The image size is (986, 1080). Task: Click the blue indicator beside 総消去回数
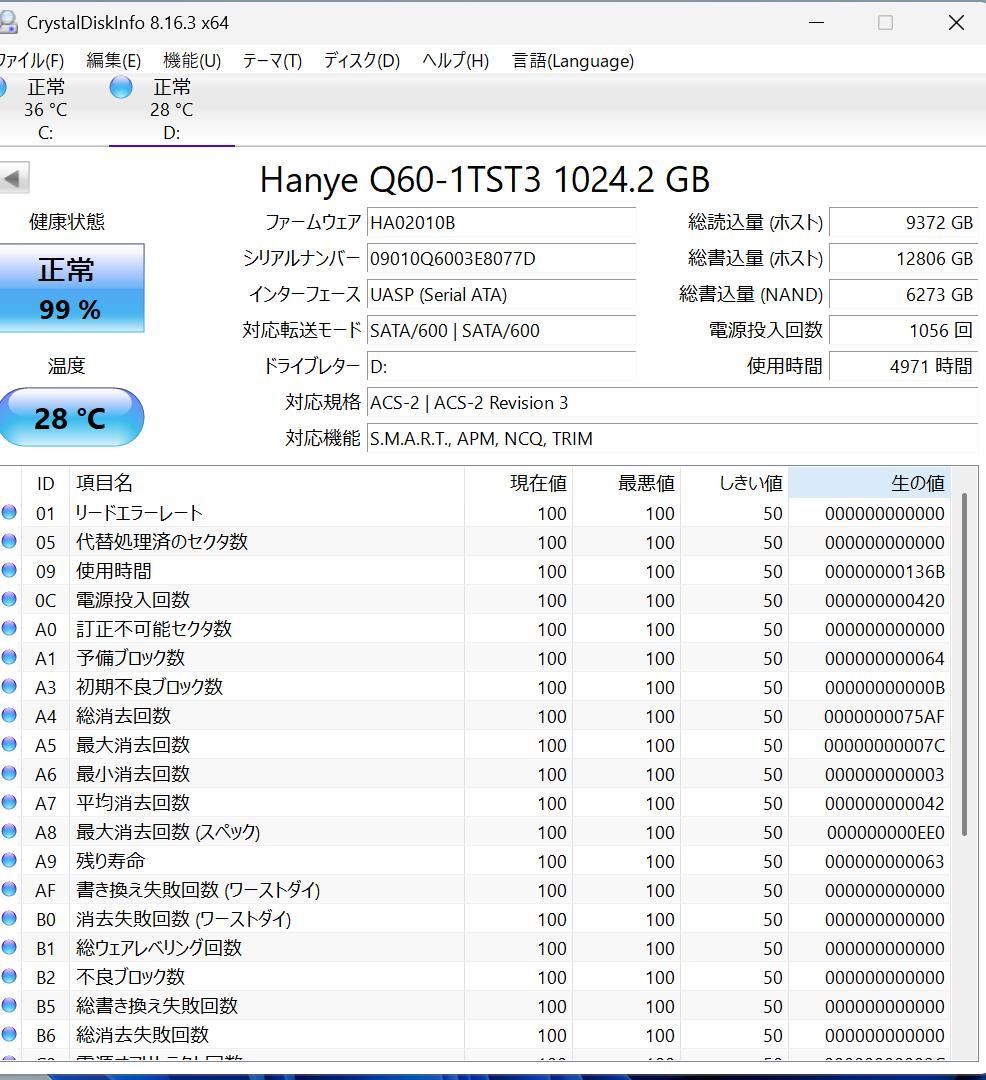(10, 716)
